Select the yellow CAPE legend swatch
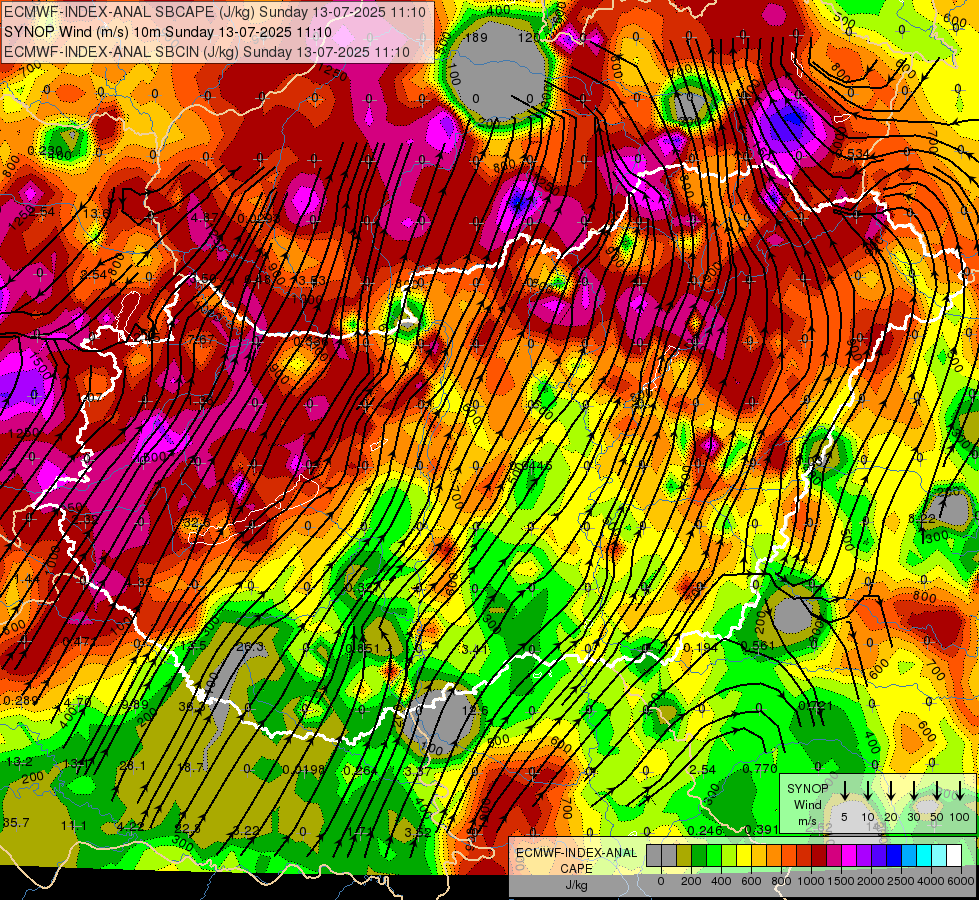This screenshot has width=979, height=900. coord(744,856)
